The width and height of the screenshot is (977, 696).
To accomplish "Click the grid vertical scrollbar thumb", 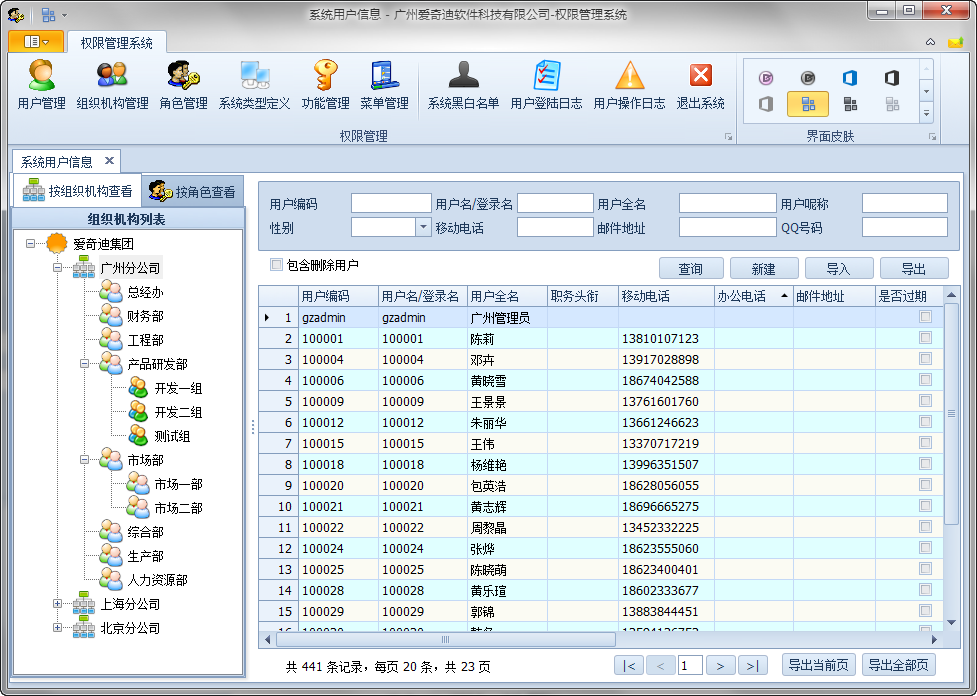I will point(951,414).
